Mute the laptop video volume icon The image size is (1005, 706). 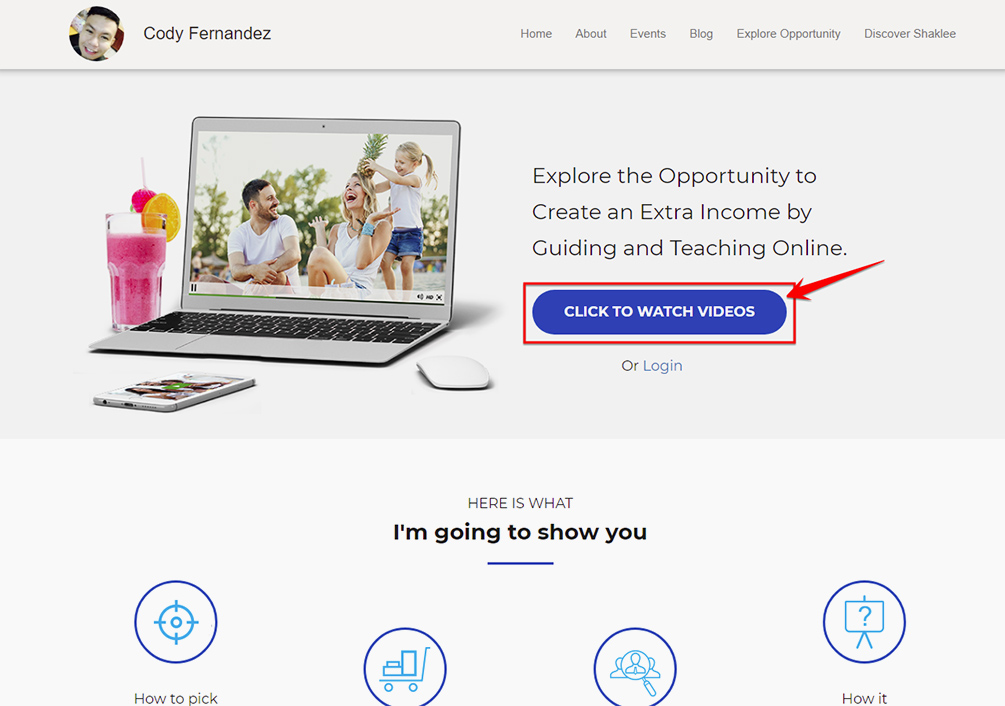420,297
